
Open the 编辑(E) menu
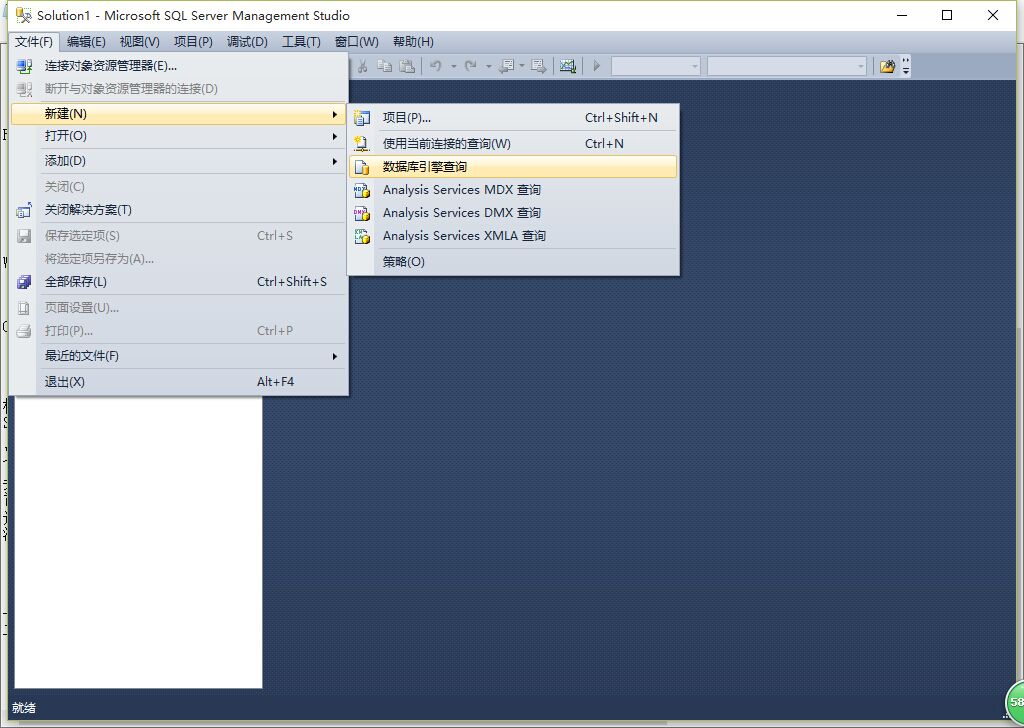pyautogui.click(x=86, y=42)
